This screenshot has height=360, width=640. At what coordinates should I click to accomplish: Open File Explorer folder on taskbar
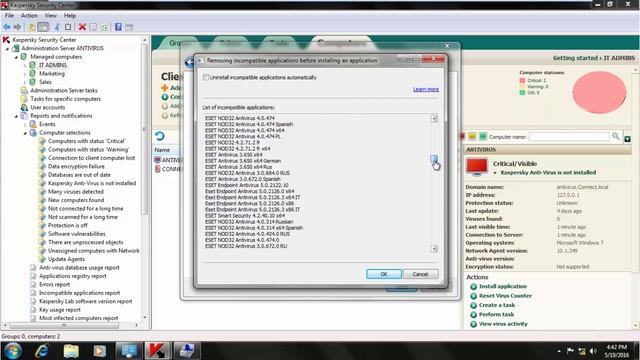click(71, 351)
